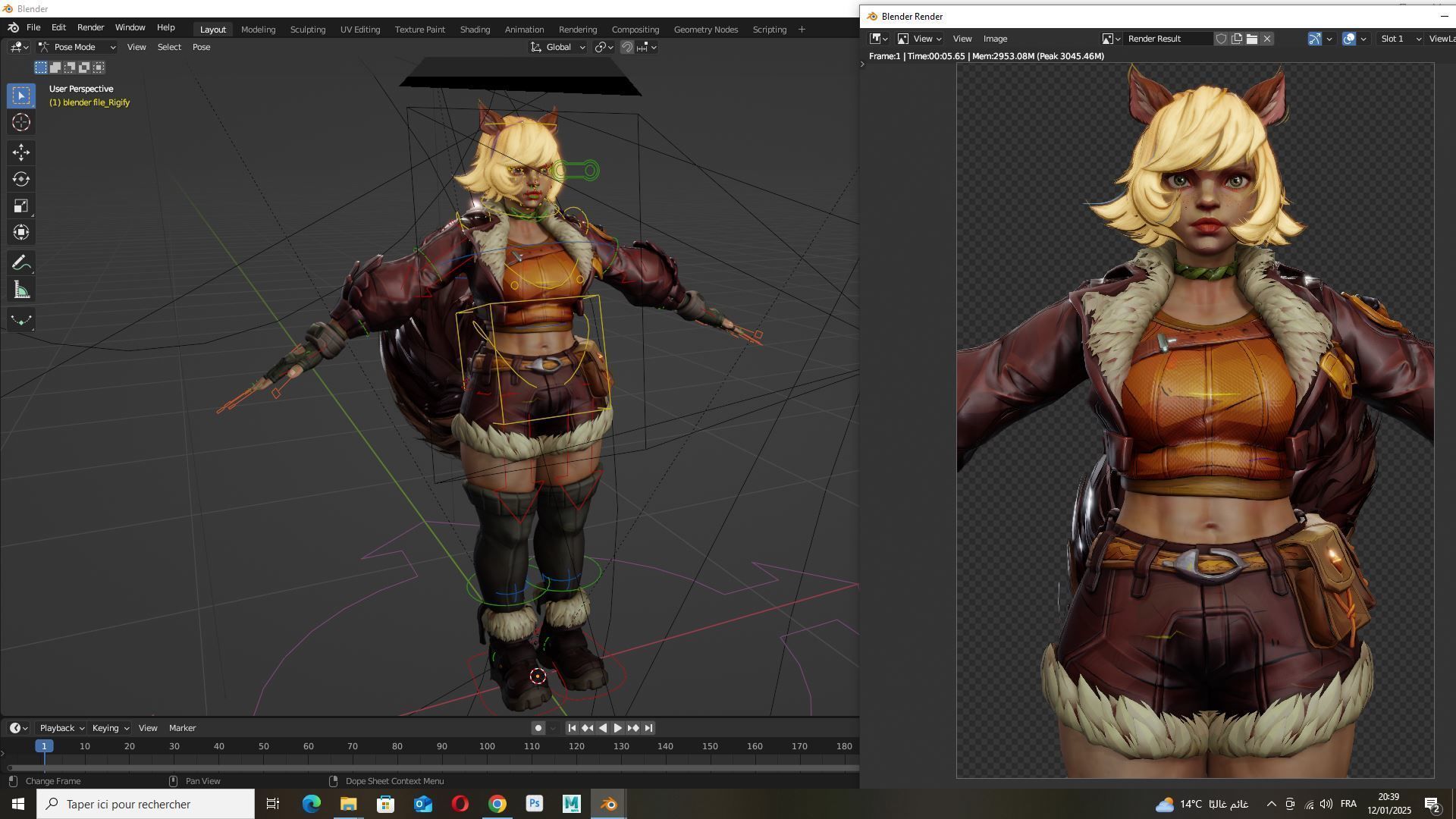This screenshot has height=819, width=1456.
Task: Open the Pose menu in viewport header
Action: point(201,47)
